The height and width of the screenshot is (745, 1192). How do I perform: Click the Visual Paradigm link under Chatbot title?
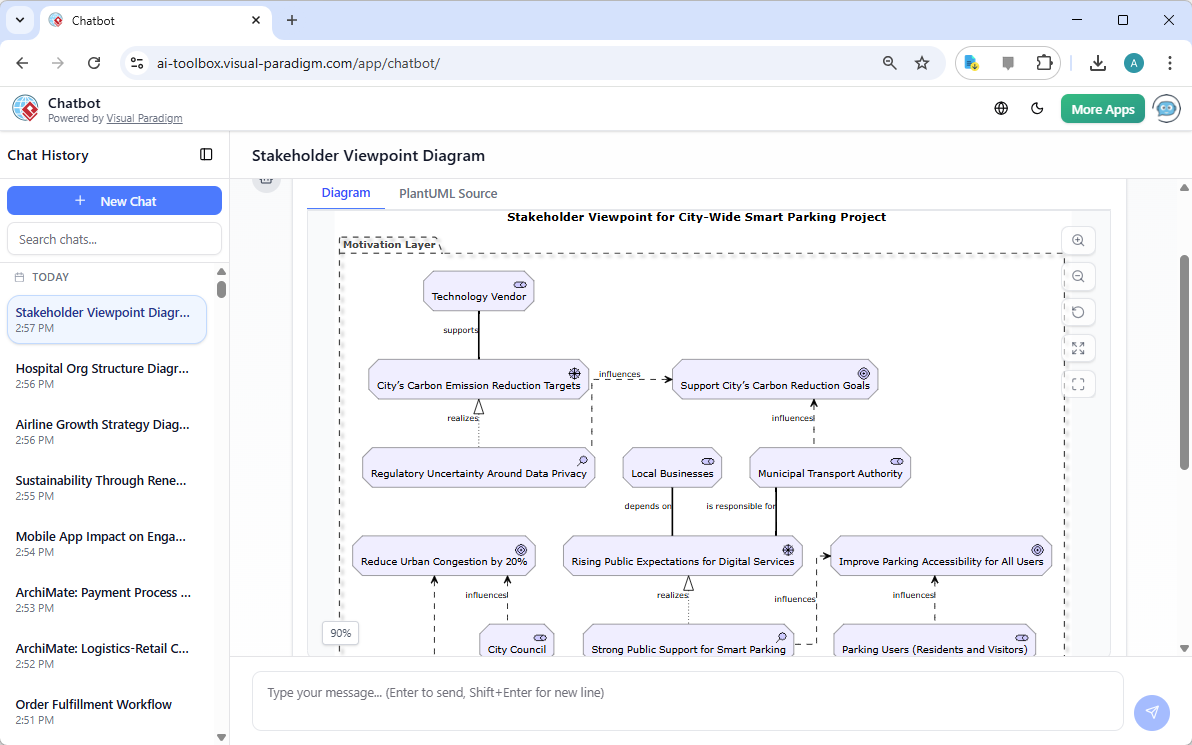[144, 118]
